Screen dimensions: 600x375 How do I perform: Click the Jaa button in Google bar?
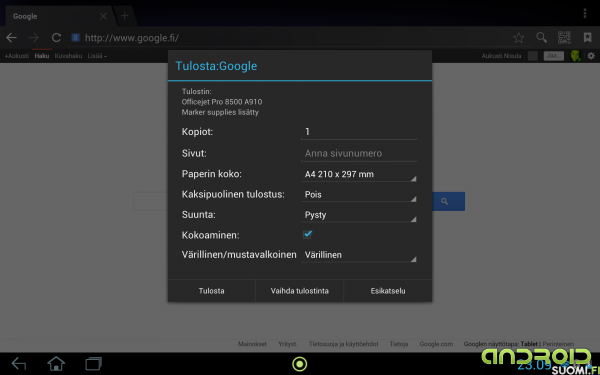(x=554, y=56)
